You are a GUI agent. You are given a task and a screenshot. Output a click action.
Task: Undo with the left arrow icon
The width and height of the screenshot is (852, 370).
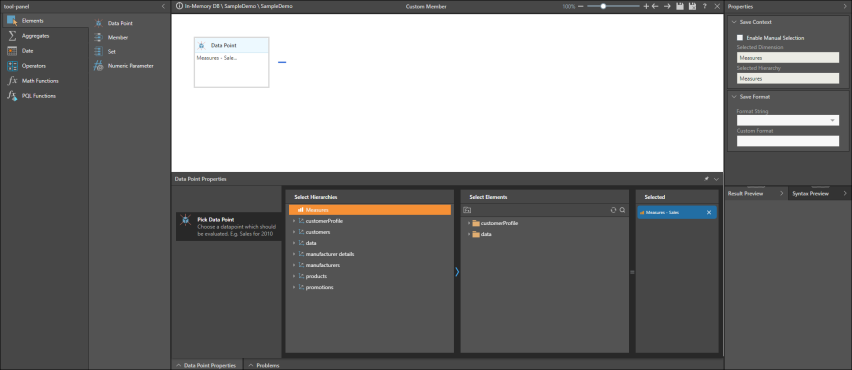pyautogui.click(x=655, y=6)
